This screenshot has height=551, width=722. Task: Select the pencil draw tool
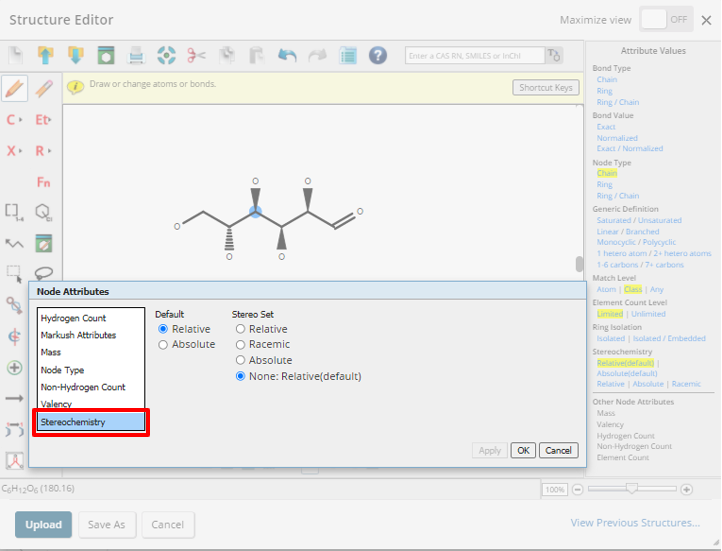pos(14,88)
